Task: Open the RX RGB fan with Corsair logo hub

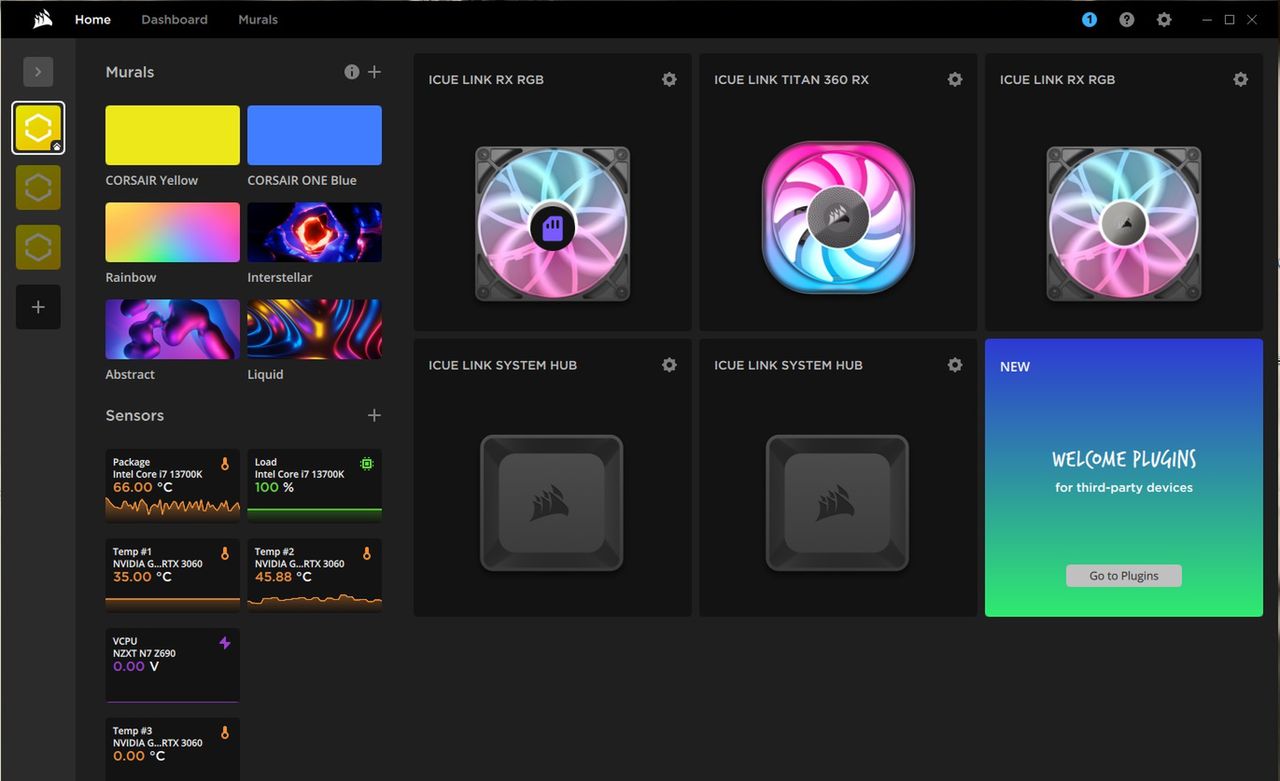Action: 1124,224
